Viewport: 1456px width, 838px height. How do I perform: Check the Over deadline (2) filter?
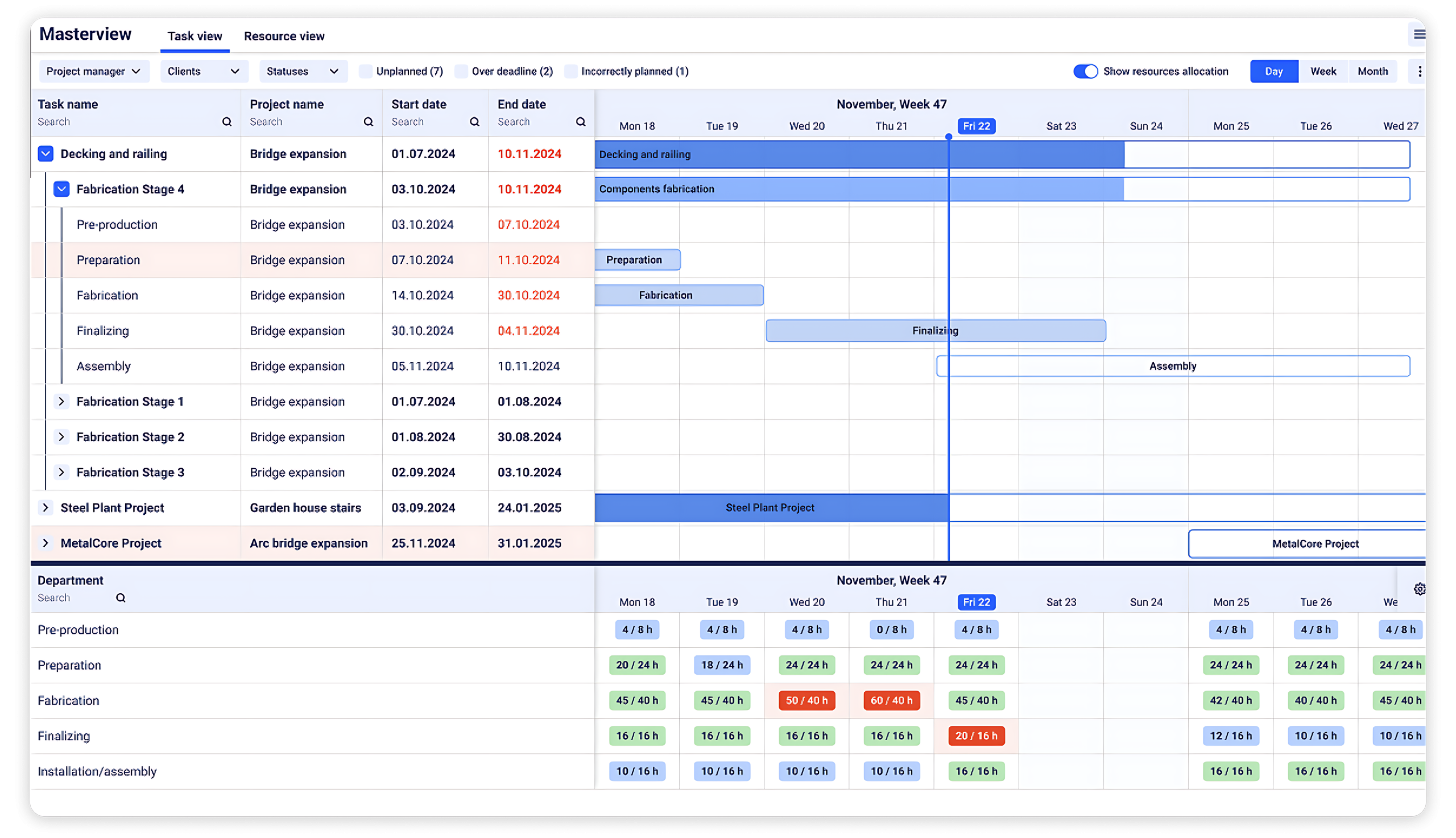tap(461, 71)
